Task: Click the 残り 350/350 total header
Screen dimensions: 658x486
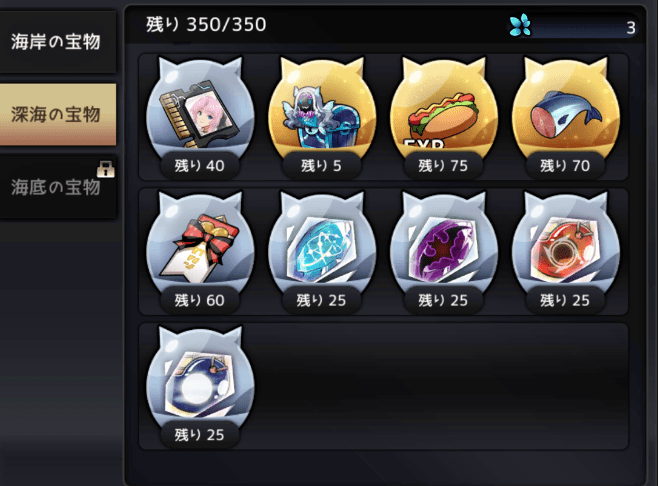Action: (206, 25)
